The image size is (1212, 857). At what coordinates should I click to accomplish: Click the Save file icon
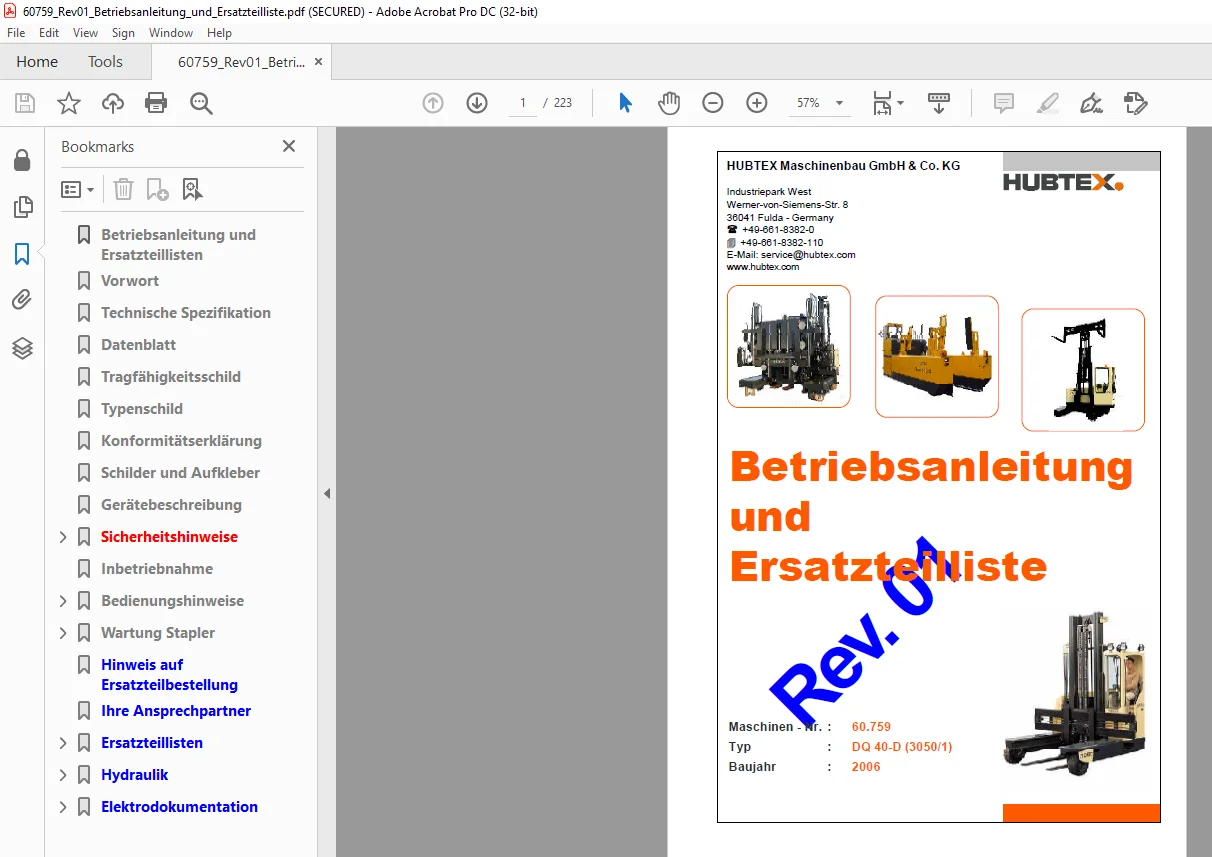25,103
